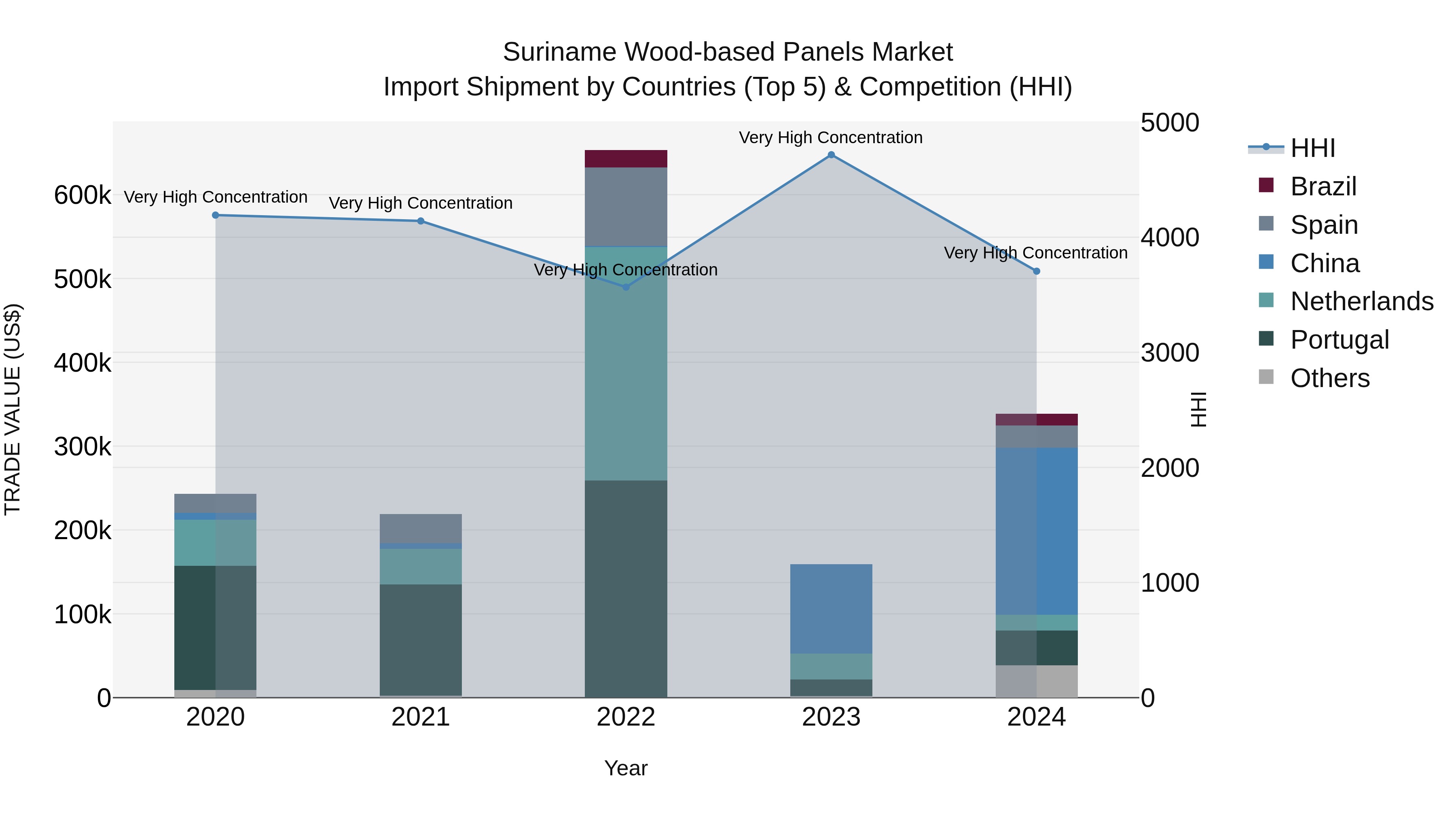
Task: Click the Brazil segment atop the 2024 bar
Action: tap(1037, 419)
